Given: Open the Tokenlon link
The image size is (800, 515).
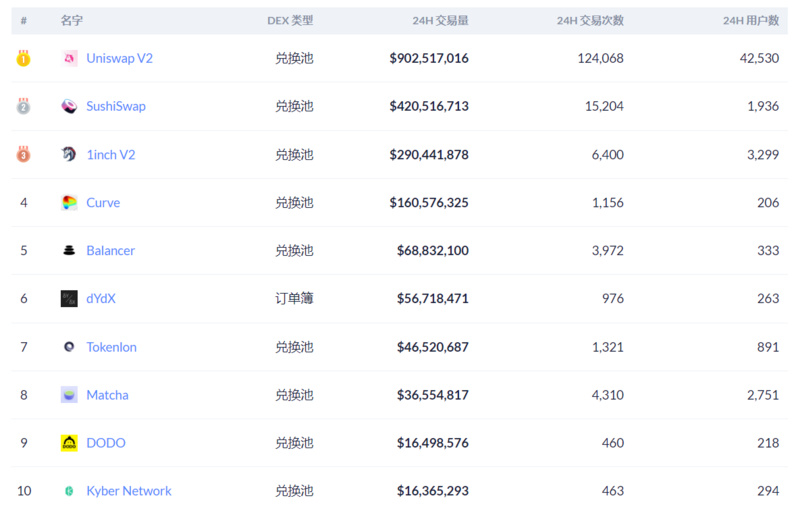Looking at the screenshot, I should [111, 347].
